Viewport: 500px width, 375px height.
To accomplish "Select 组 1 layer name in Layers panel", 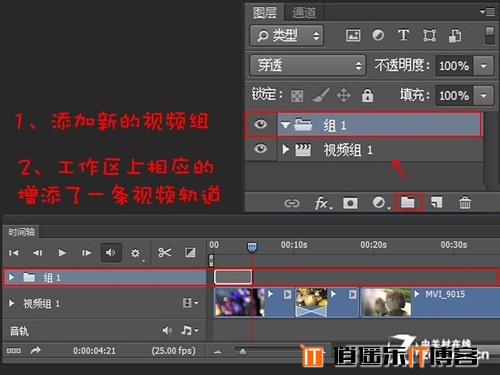I will pyautogui.click(x=335, y=125).
